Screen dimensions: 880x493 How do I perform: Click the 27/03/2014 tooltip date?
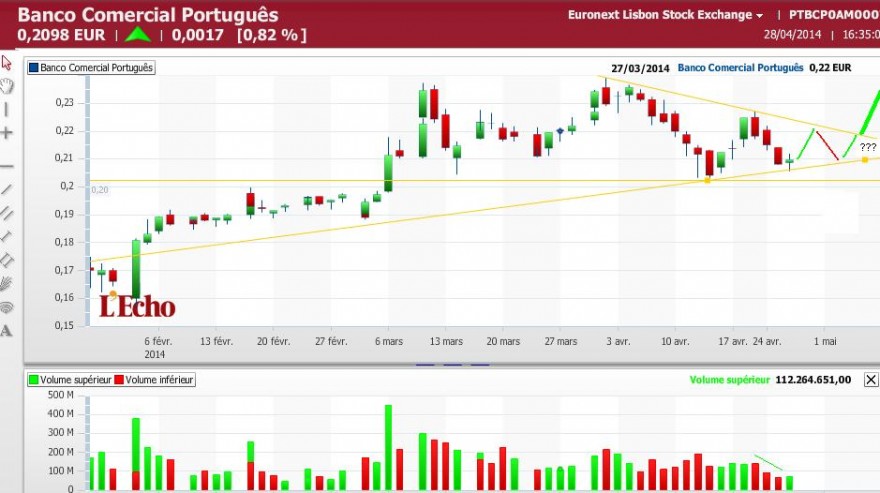640,68
